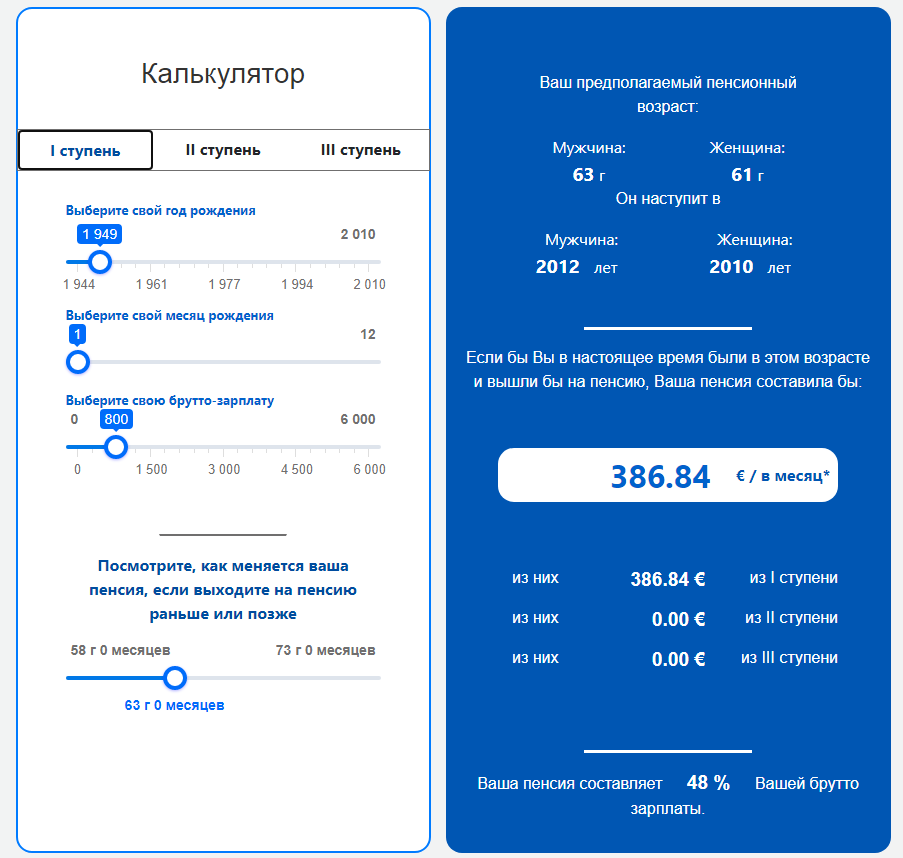
Task: Switch to the II ступень tab
Action: (x=223, y=149)
